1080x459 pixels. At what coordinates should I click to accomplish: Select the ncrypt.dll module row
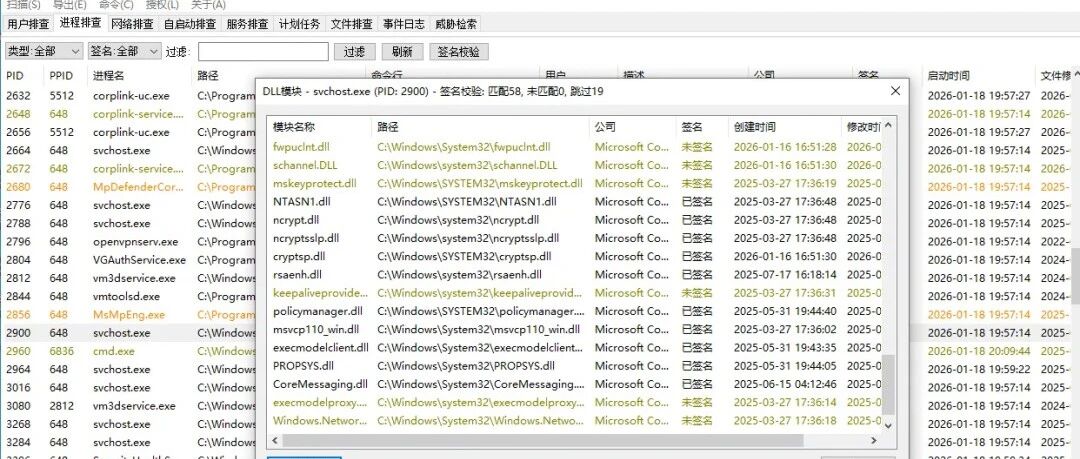point(575,220)
